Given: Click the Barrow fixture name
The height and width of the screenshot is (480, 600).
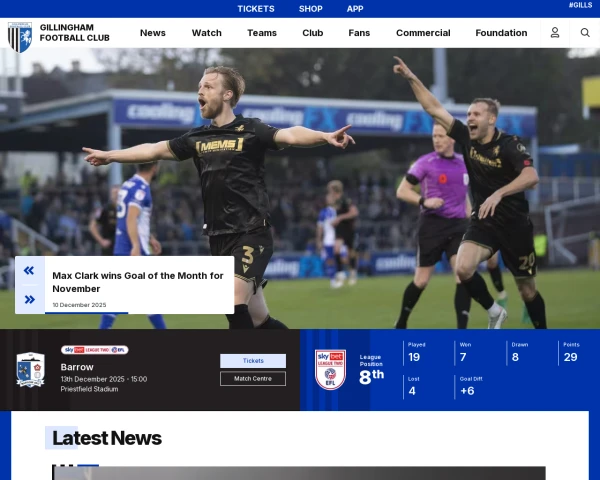Looking at the screenshot, I should 77,367.
